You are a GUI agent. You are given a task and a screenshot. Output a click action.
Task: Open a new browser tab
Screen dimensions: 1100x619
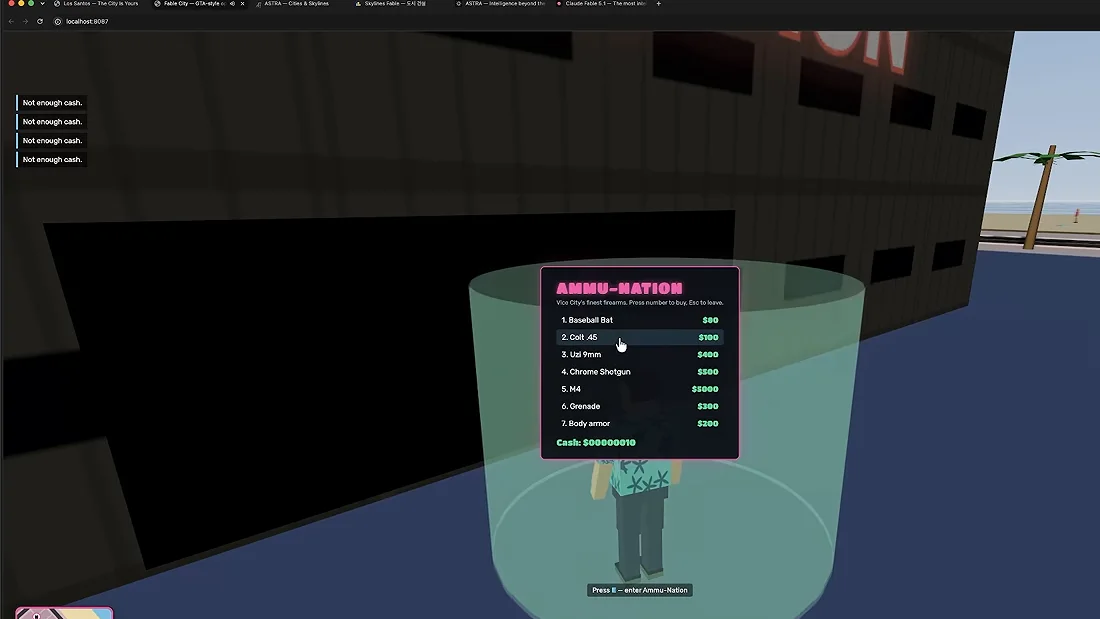658,4
